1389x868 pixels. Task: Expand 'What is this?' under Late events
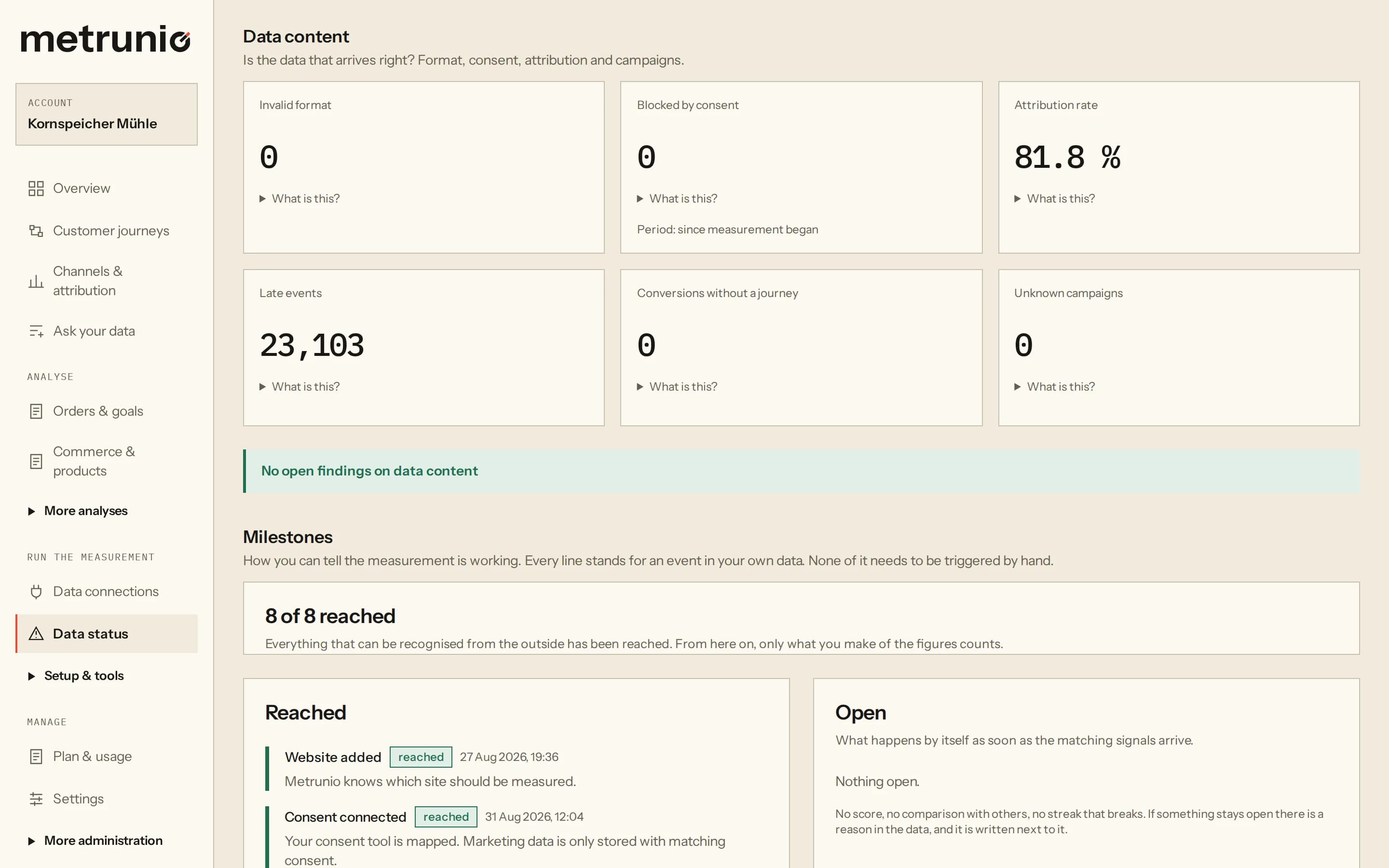pos(300,387)
